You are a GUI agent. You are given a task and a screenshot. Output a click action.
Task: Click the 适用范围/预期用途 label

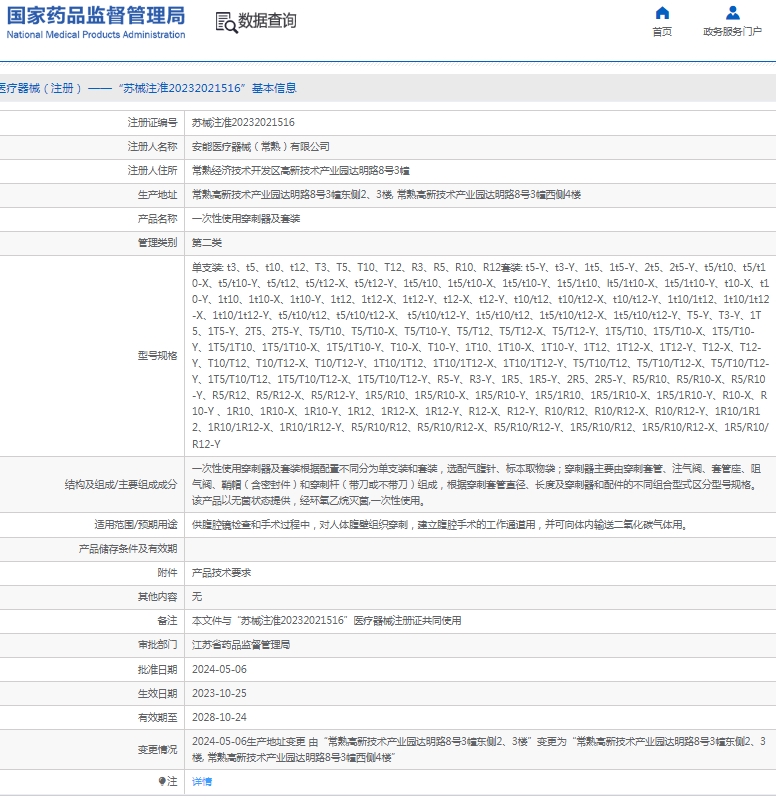coord(136,524)
